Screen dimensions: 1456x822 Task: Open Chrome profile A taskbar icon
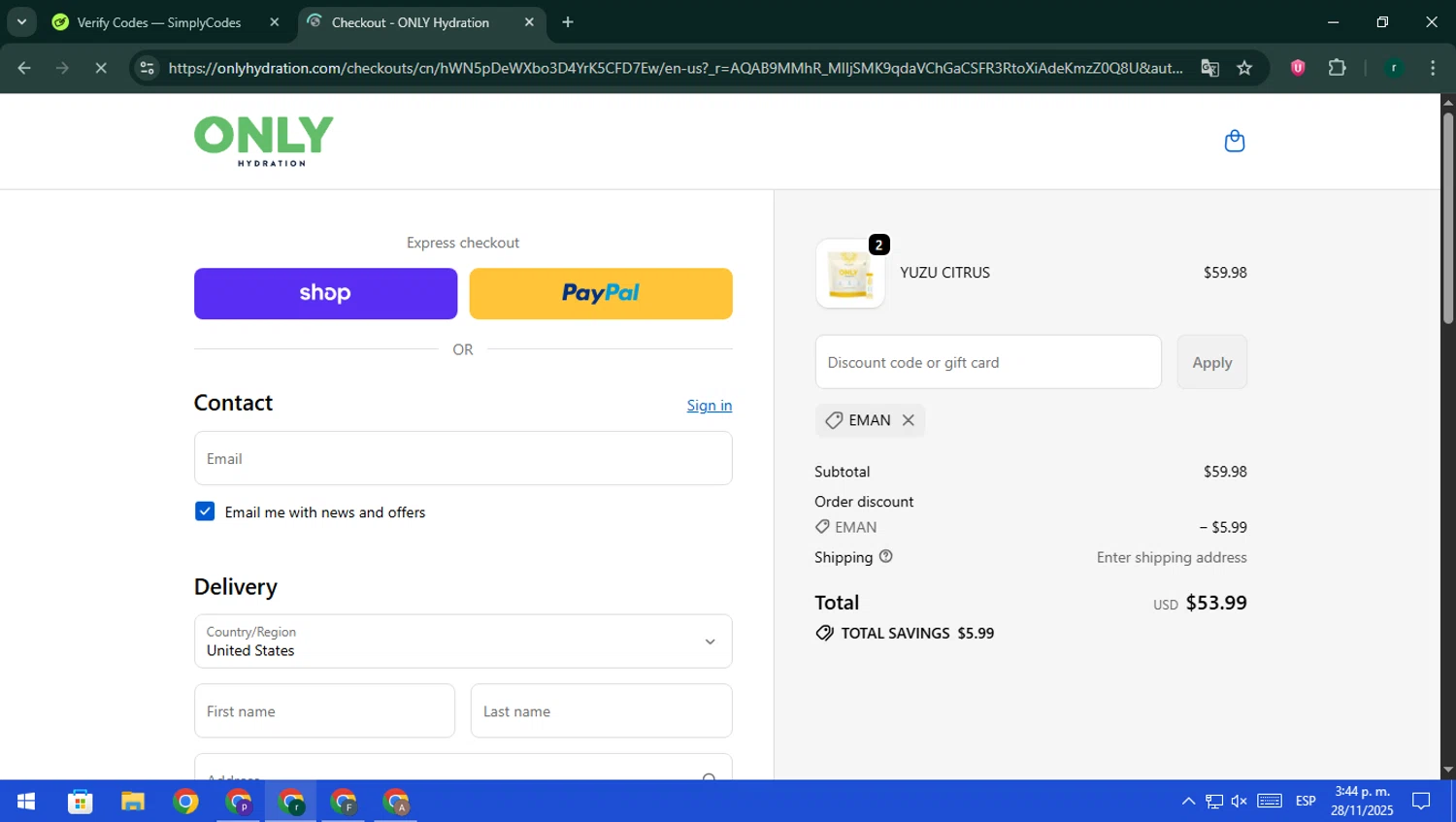(x=396, y=802)
